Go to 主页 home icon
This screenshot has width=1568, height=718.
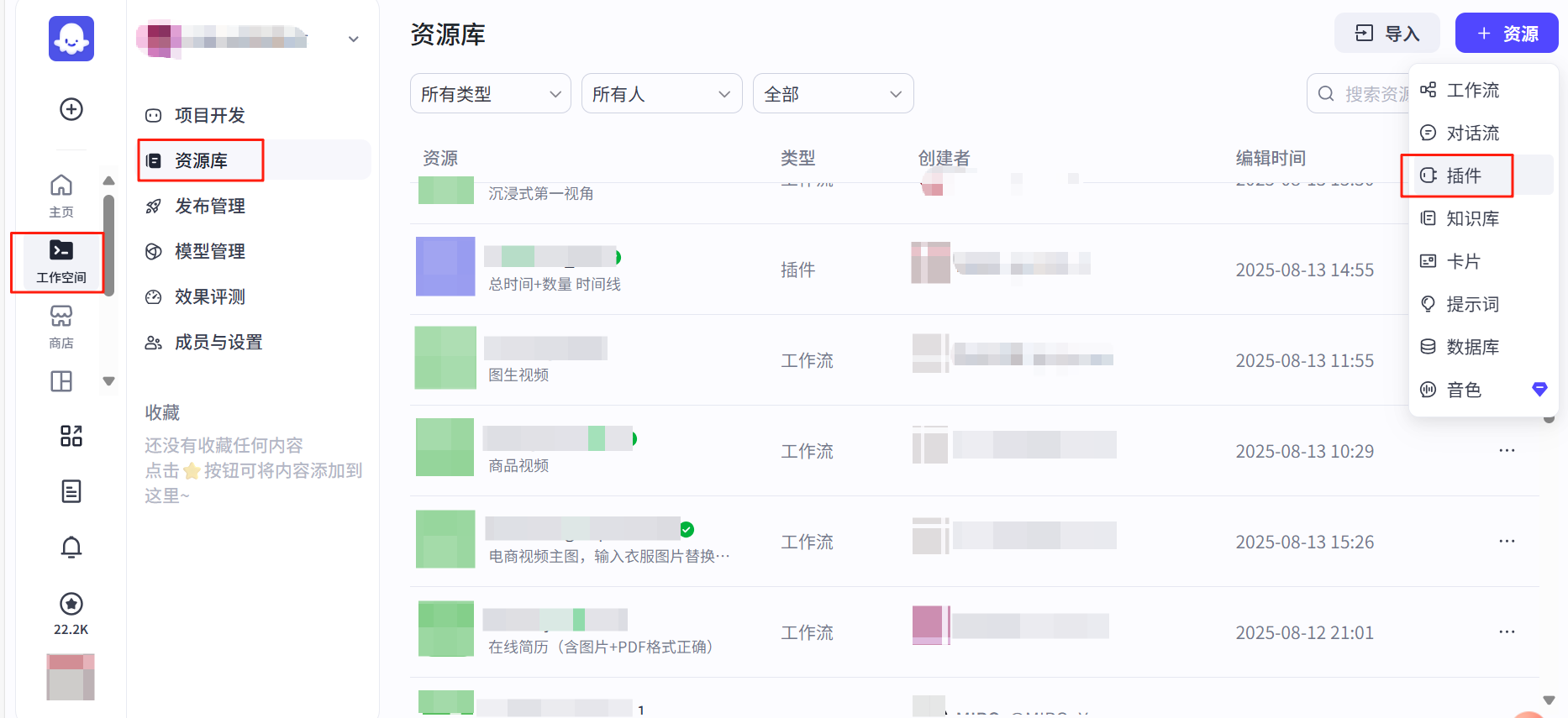[61, 195]
